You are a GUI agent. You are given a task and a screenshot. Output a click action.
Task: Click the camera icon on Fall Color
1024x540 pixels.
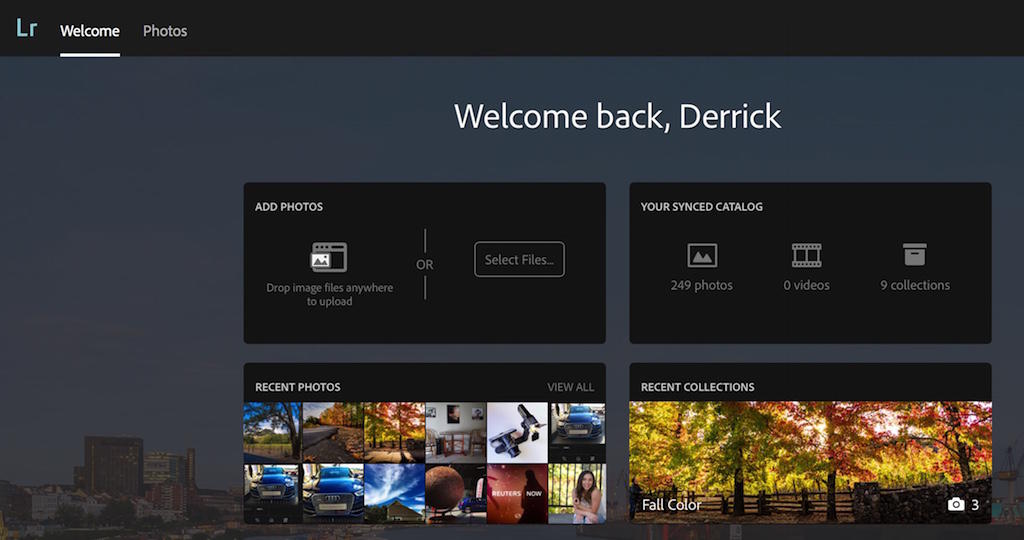(955, 505)
